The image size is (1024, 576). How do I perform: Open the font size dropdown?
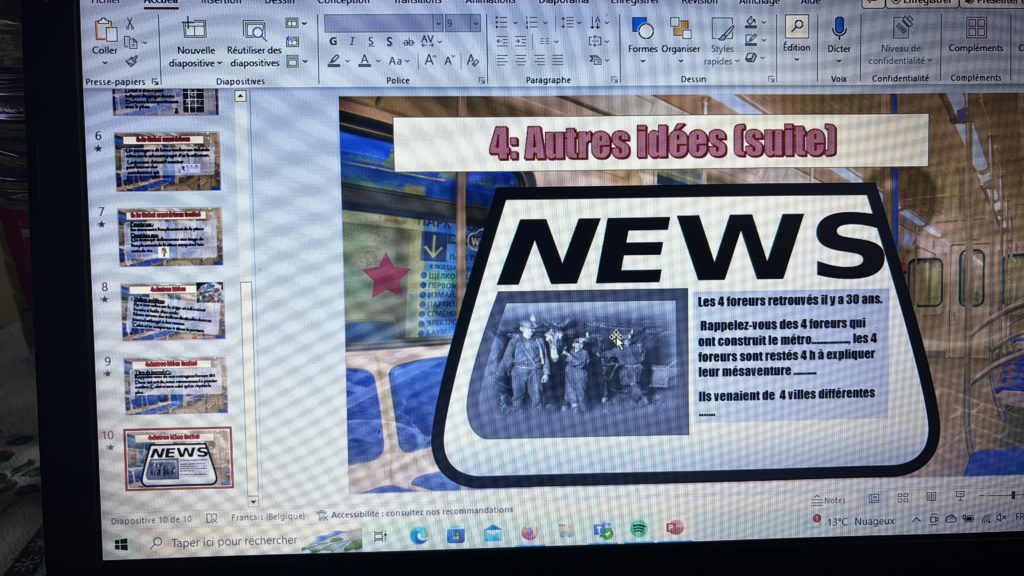(x=476, y=22)
